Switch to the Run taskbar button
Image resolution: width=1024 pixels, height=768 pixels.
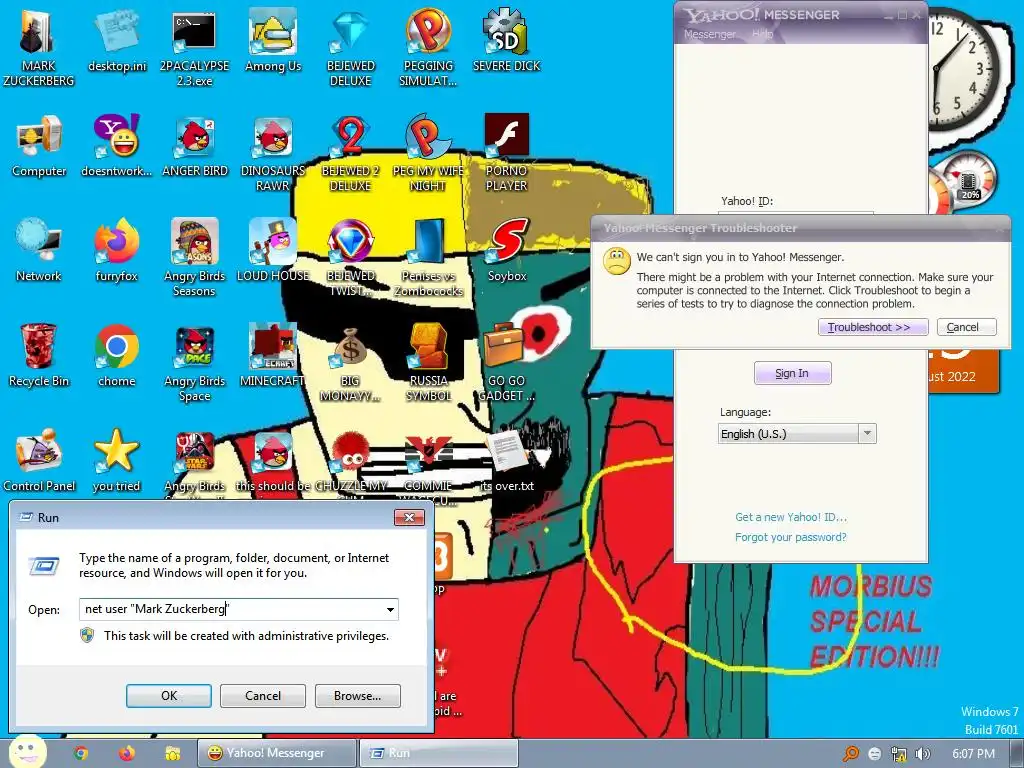[439, 753]
